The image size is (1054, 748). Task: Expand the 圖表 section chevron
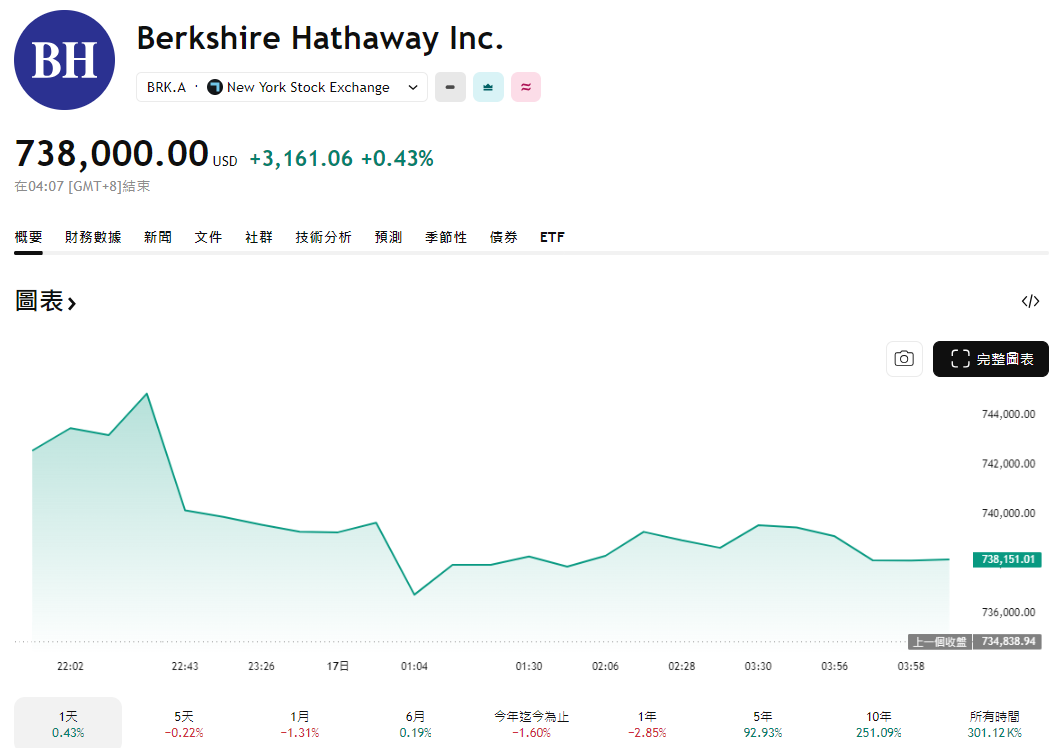[72, 303]
